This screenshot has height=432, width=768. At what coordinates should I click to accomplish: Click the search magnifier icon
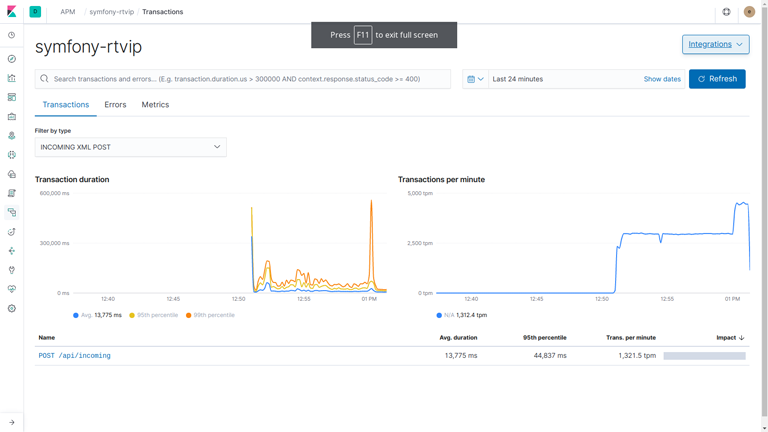[44, 79]
